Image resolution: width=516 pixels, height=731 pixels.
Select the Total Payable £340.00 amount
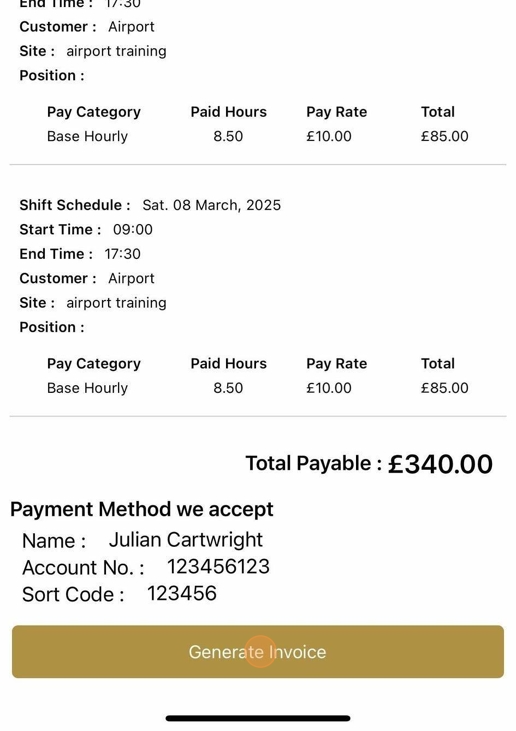[x=440, y=464]
